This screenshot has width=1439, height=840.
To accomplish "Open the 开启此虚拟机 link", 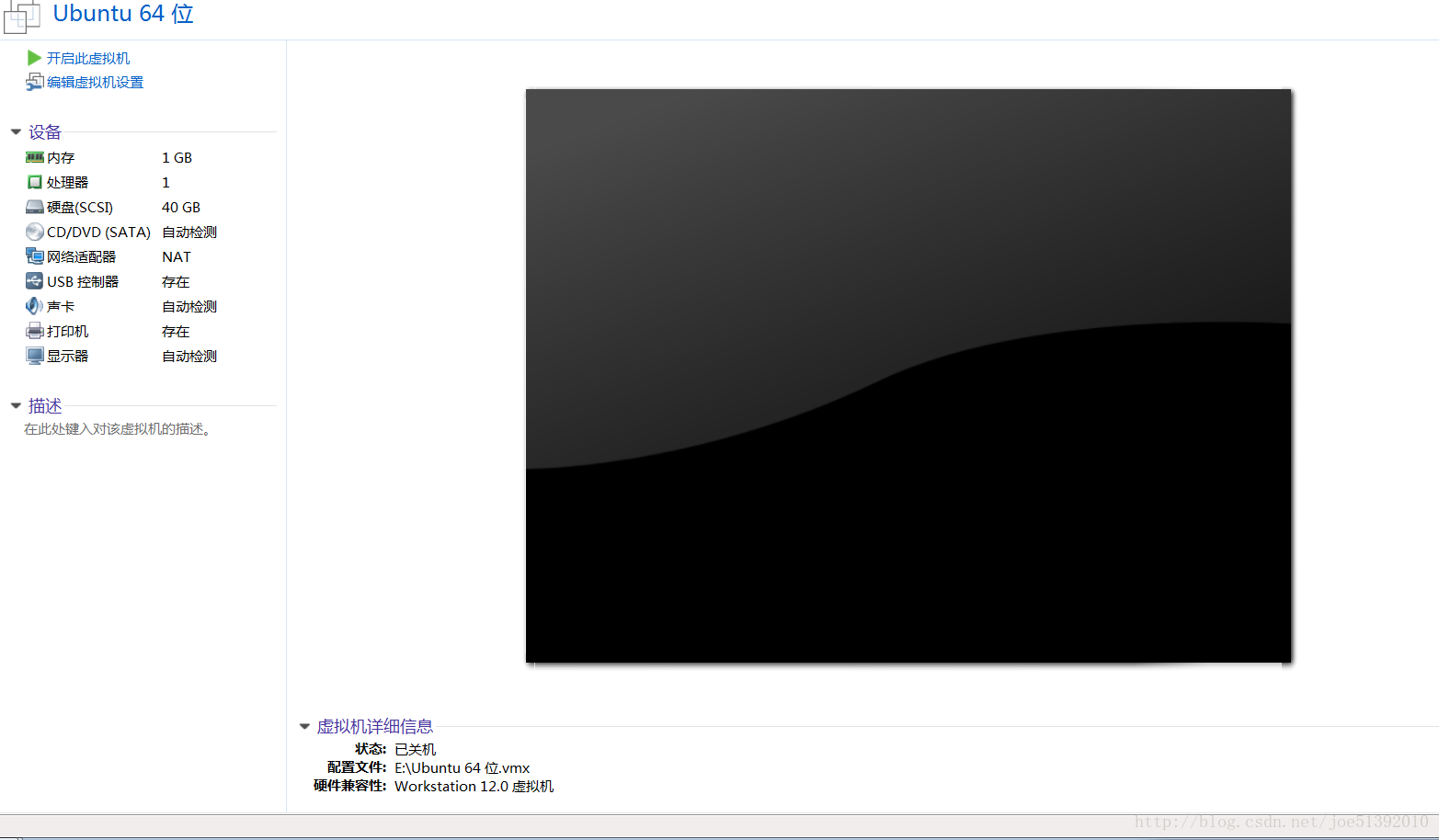I will (x=88, y=58).
